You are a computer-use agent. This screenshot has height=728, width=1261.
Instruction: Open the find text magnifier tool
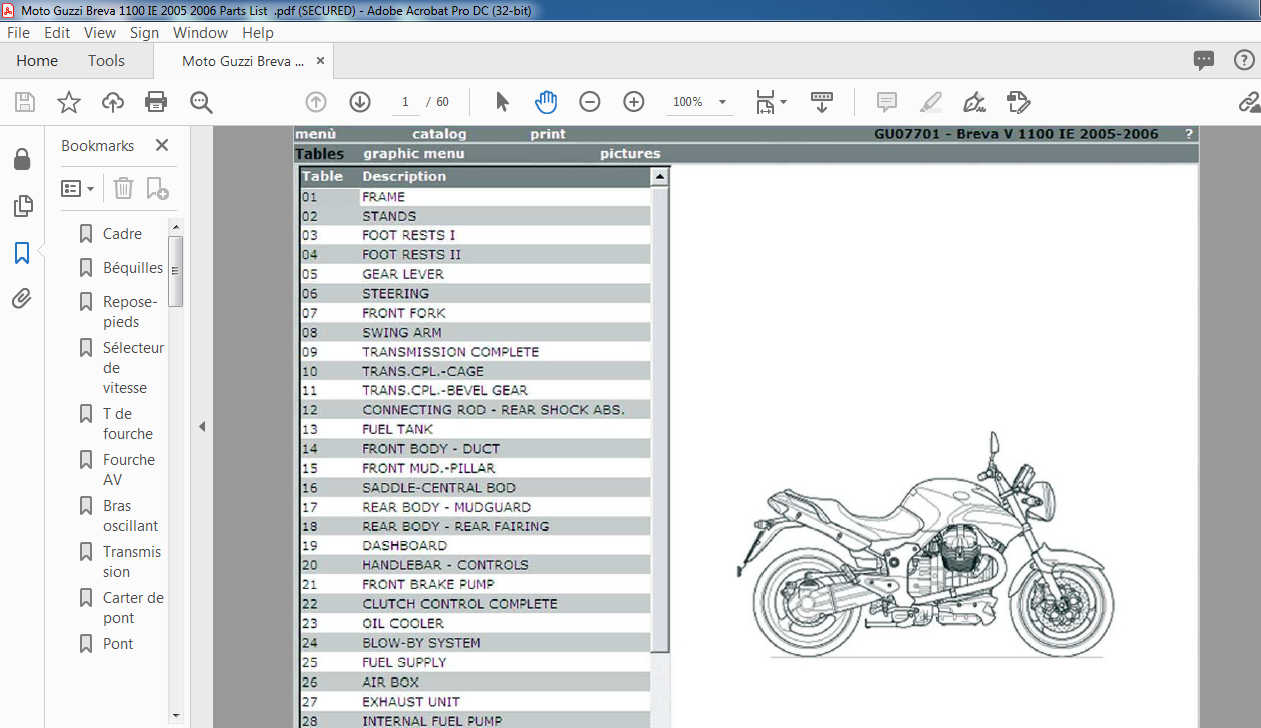[202, 102]
